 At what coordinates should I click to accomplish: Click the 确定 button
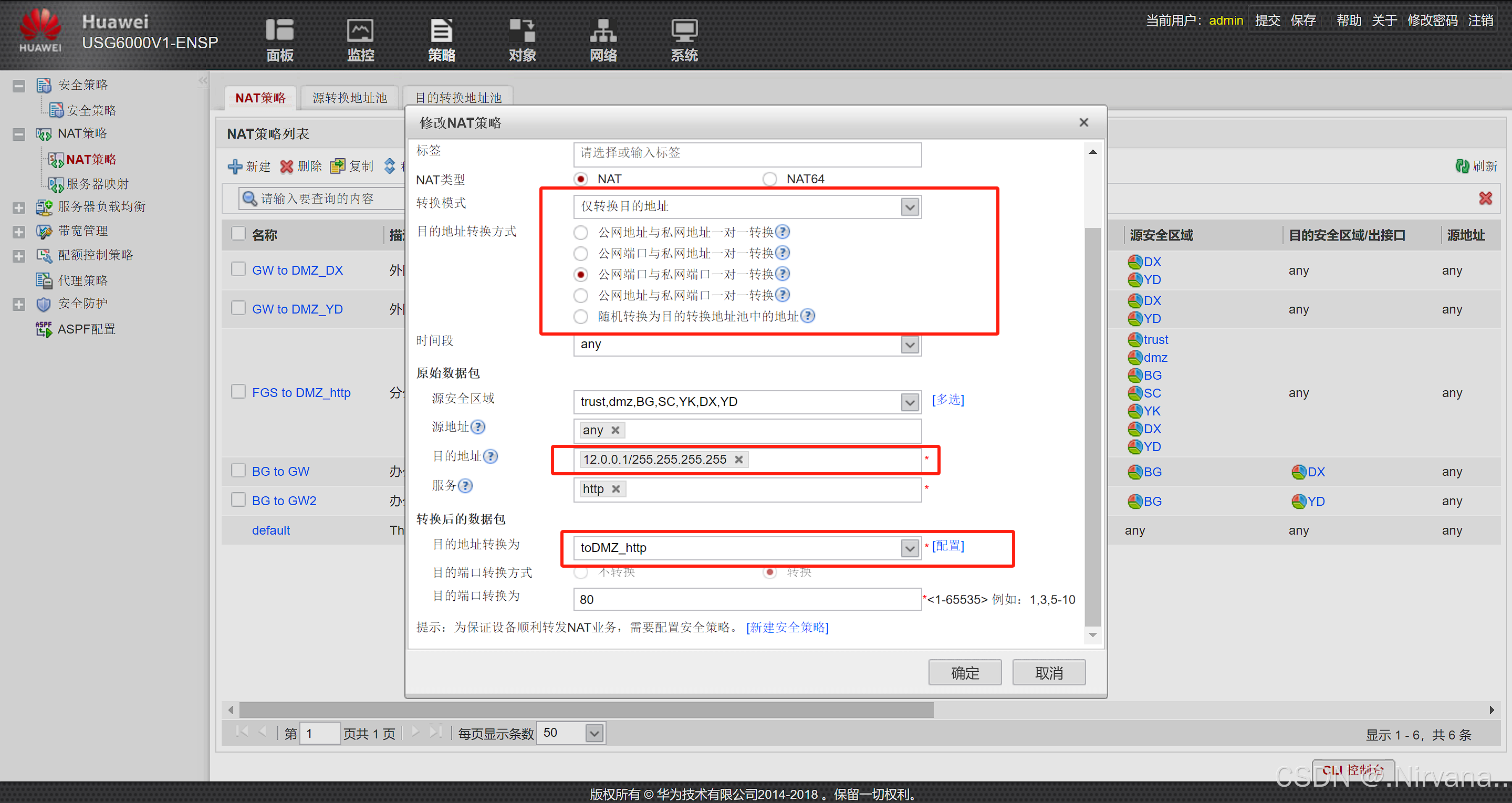[965, 672]
